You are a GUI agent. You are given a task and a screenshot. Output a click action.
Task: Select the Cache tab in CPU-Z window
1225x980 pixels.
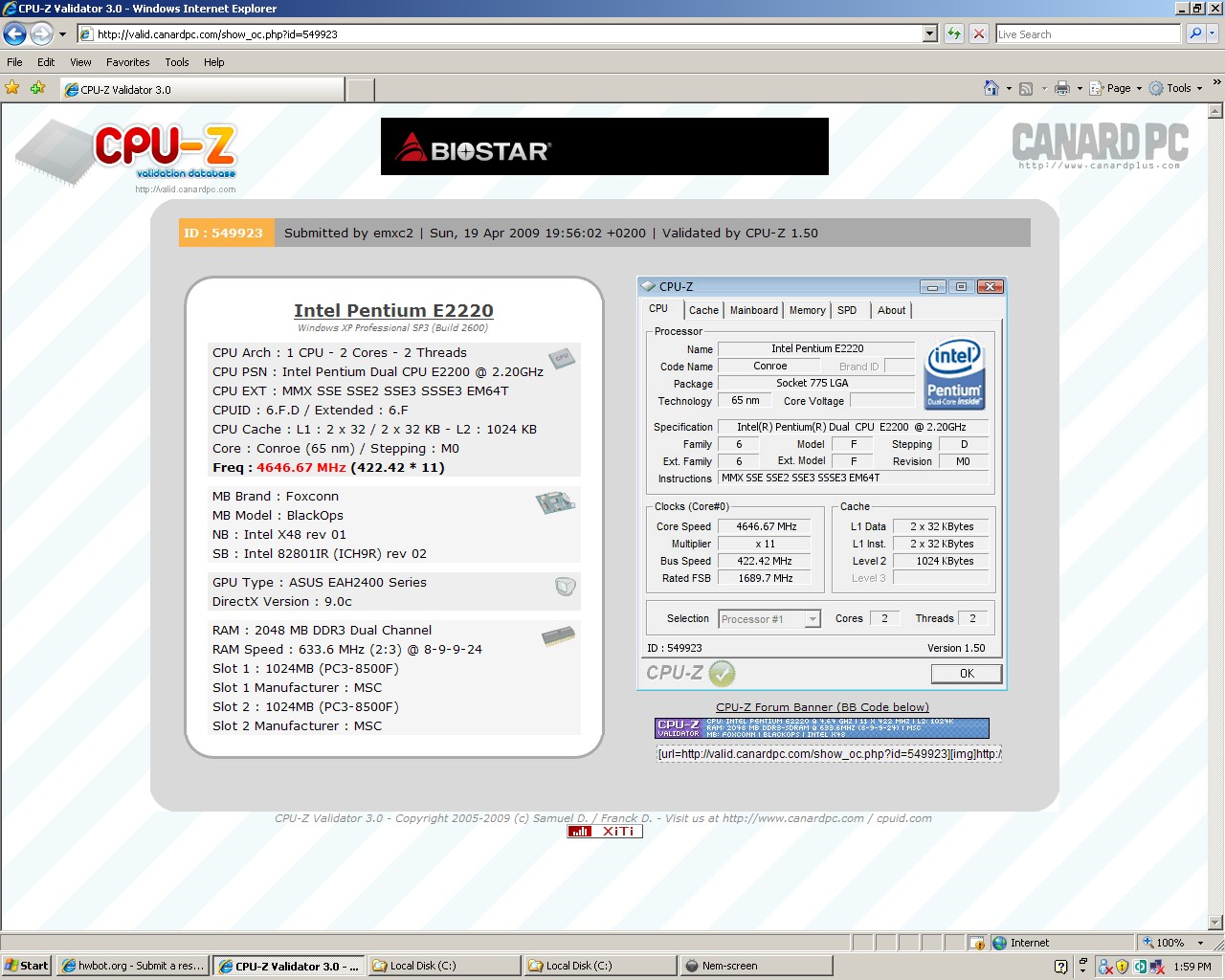(x=703, y=310)
